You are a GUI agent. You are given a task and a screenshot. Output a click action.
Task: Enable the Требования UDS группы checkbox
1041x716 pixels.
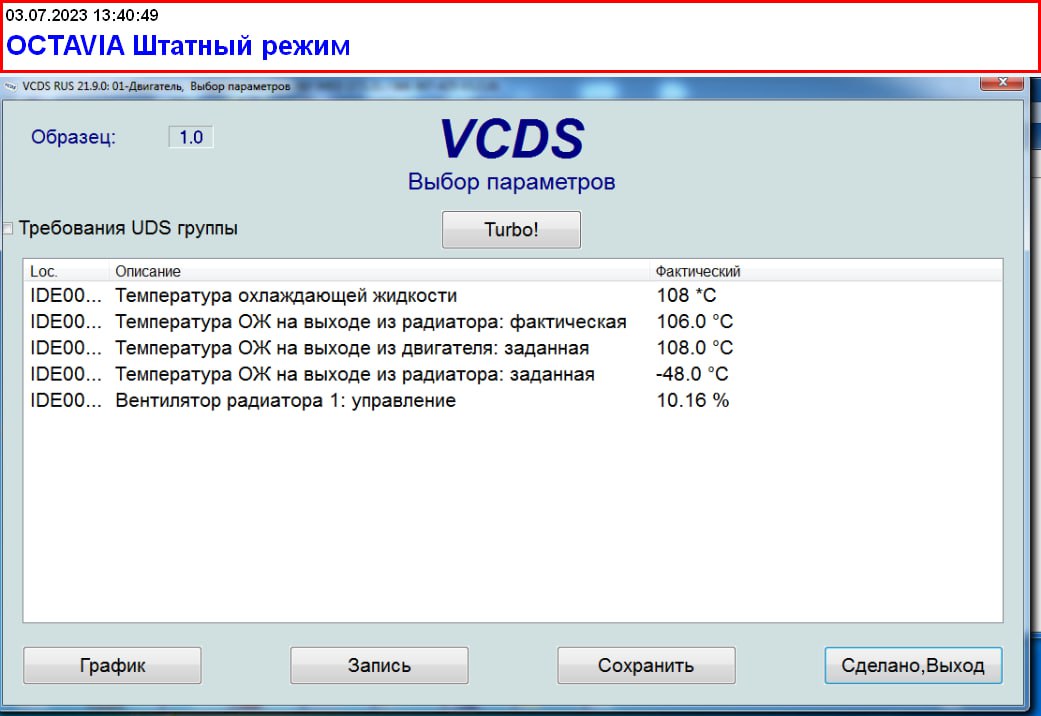[7, 228]
